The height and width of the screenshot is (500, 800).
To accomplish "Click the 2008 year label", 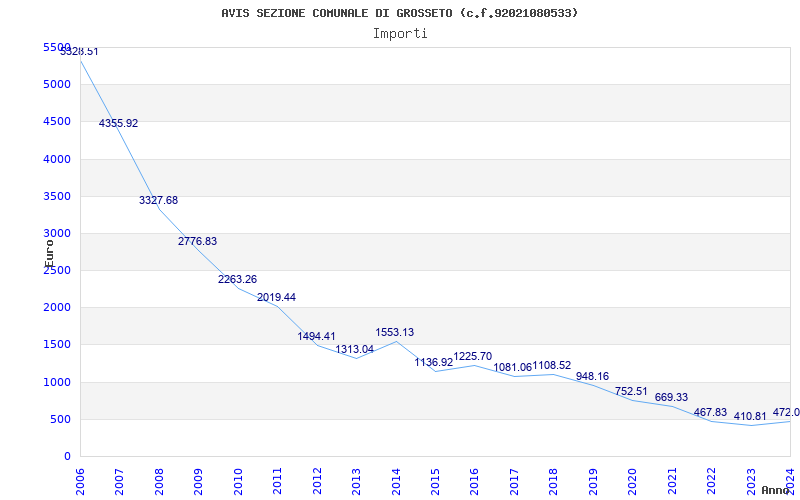I will coord(159,482).
